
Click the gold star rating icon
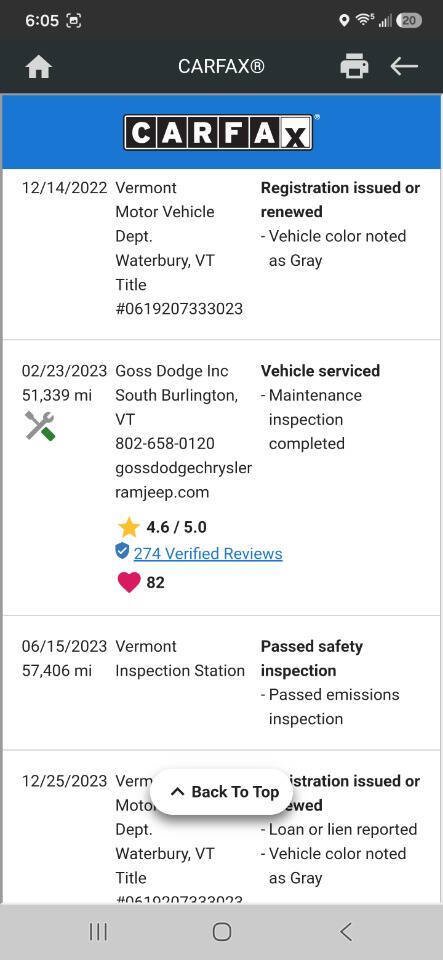pyautogui.click(x=128, y=527)
